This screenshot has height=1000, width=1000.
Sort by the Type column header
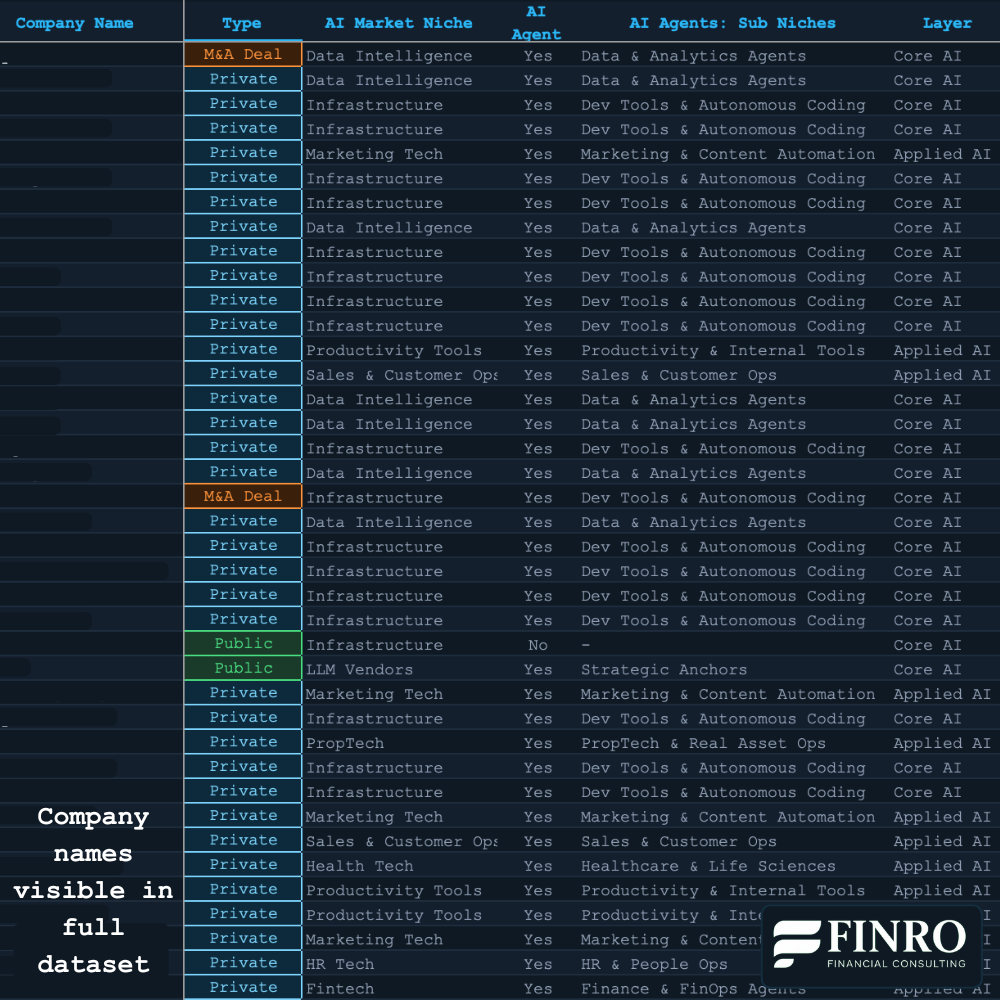[x=241, y=22]
